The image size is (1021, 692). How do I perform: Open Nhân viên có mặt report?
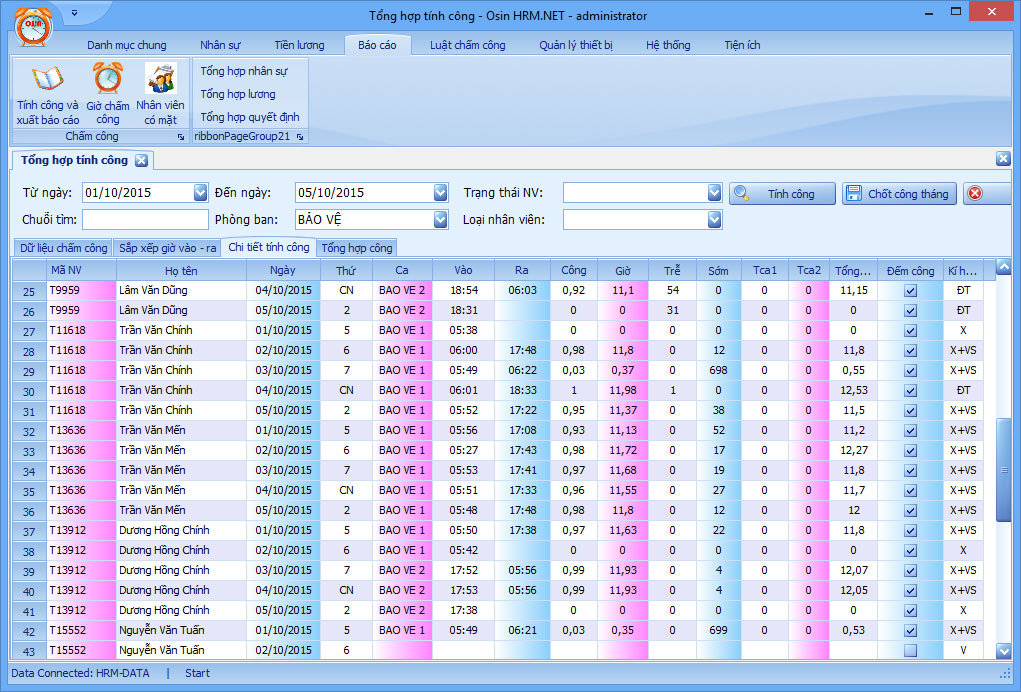coord(160,94)
